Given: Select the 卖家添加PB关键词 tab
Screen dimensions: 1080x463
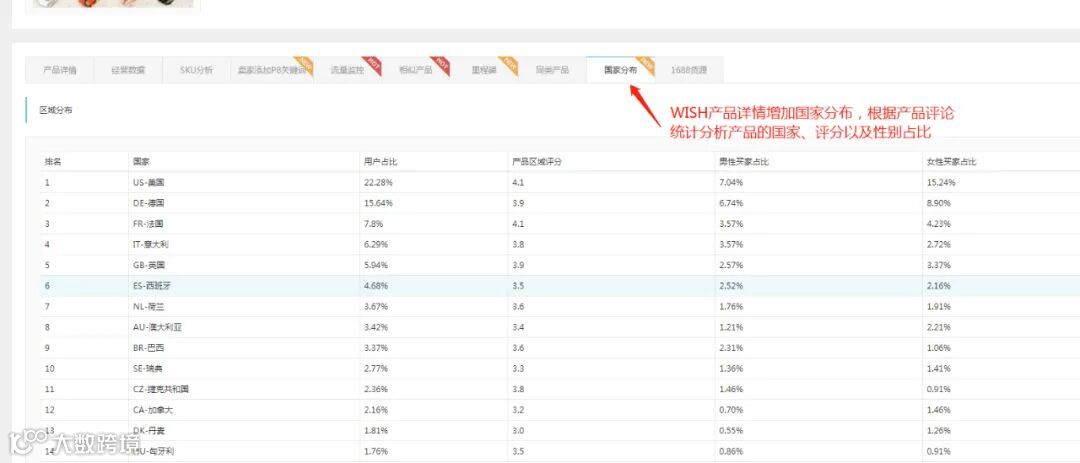Looking at the screenshot, I should point(271,70).
